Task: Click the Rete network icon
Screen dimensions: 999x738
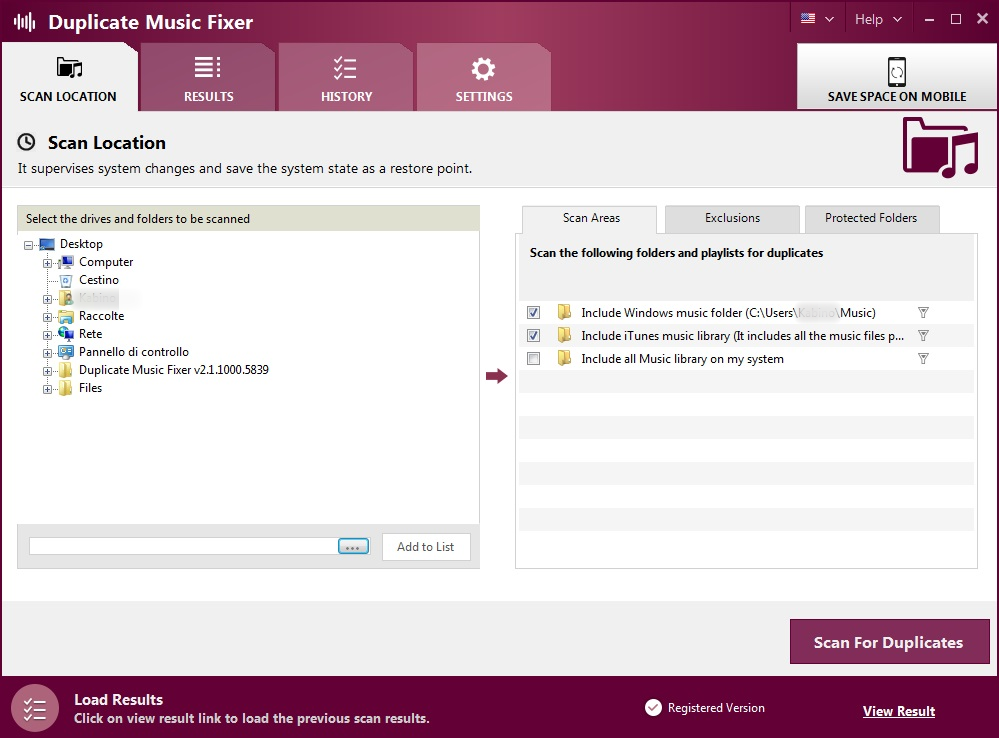Action: pos(66,334)
